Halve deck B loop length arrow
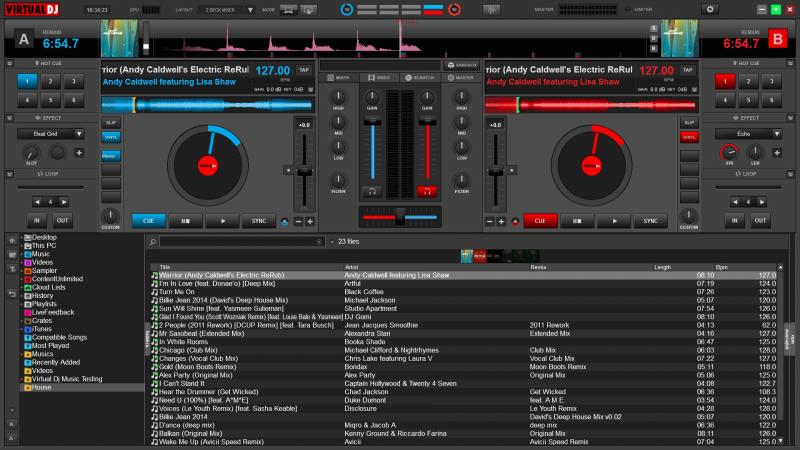The width and height of the screenshot is (800, 450). (x=735, y=202)
